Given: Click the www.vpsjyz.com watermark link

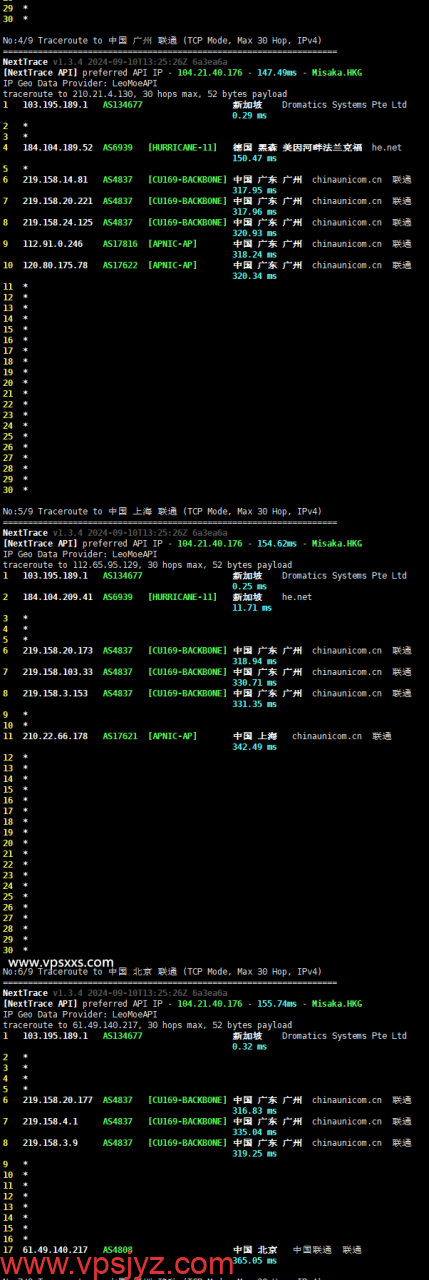Looking at the screenshot, I should coord(118,1264).
